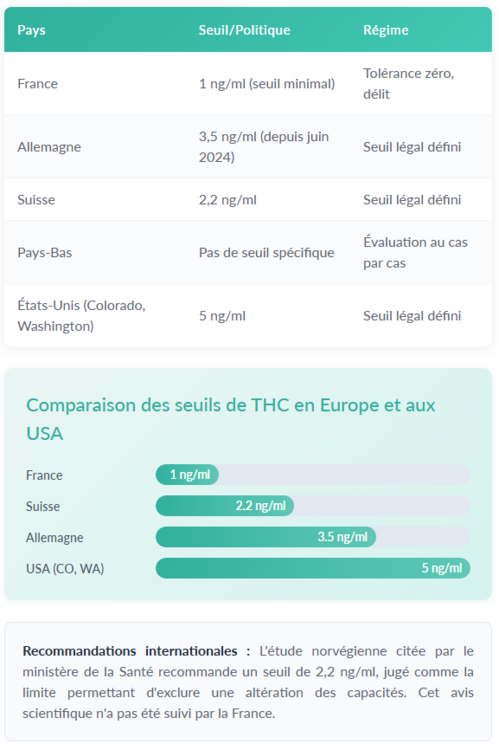This screenshot has width=499, height=750.
Task: Click the USA (CO, WA) chart label
Action: [65, 569]
